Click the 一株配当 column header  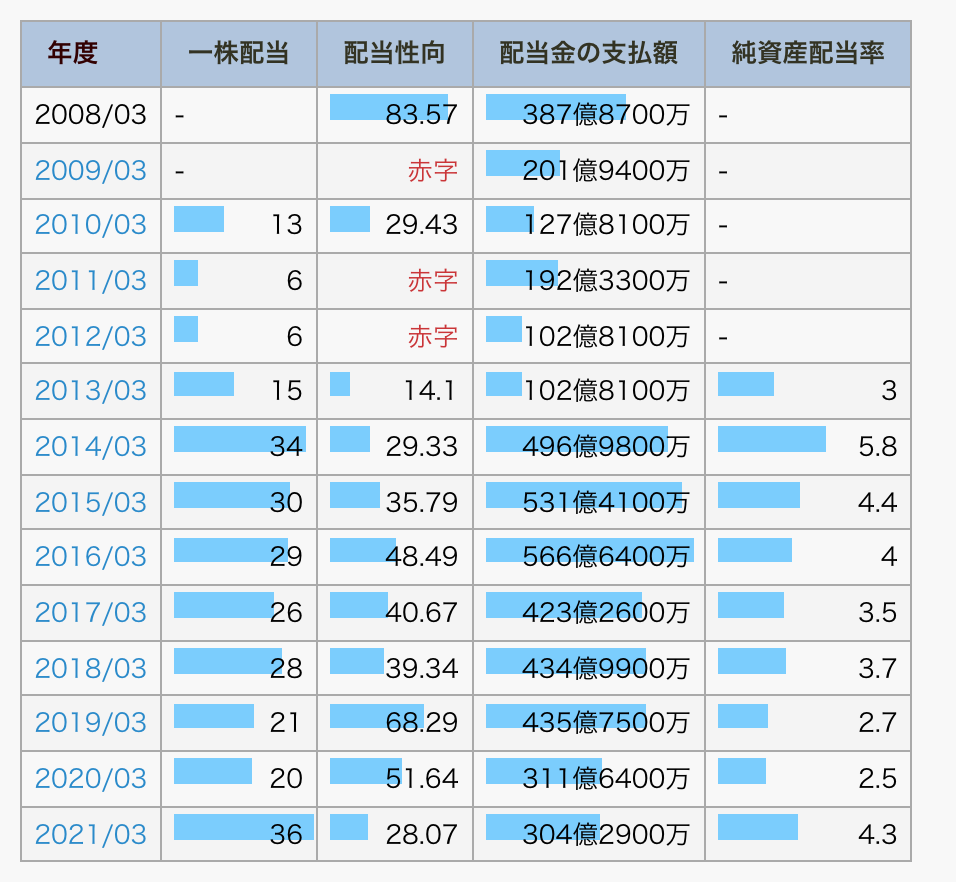click(238, 53)
